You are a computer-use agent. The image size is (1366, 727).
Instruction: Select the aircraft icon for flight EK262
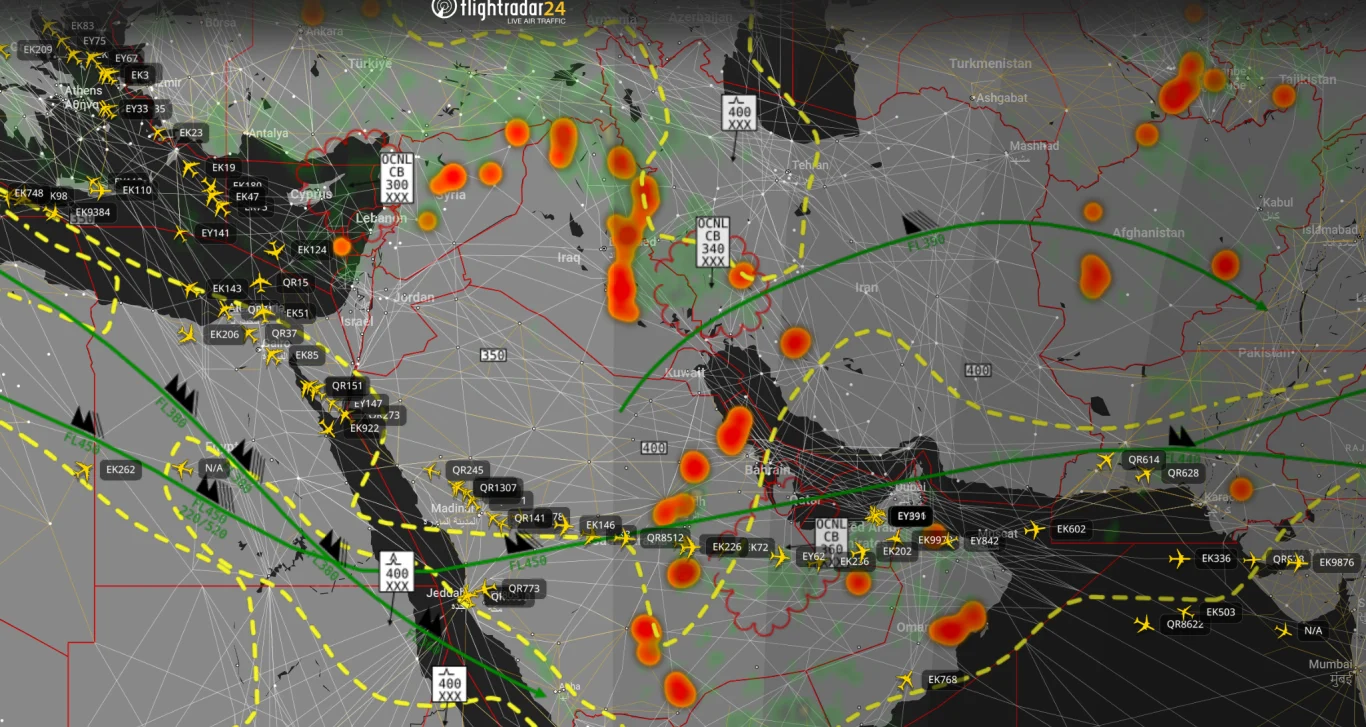(84, 469)
